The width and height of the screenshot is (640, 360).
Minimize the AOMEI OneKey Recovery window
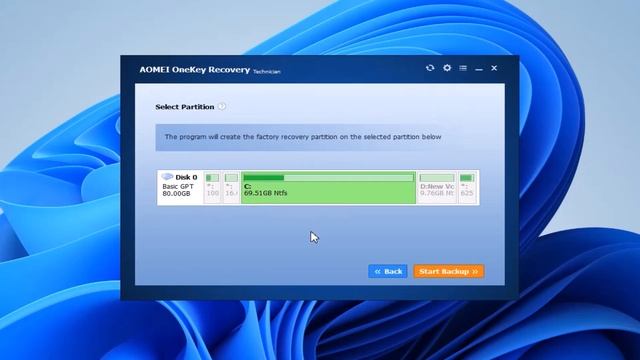[479, 69]
